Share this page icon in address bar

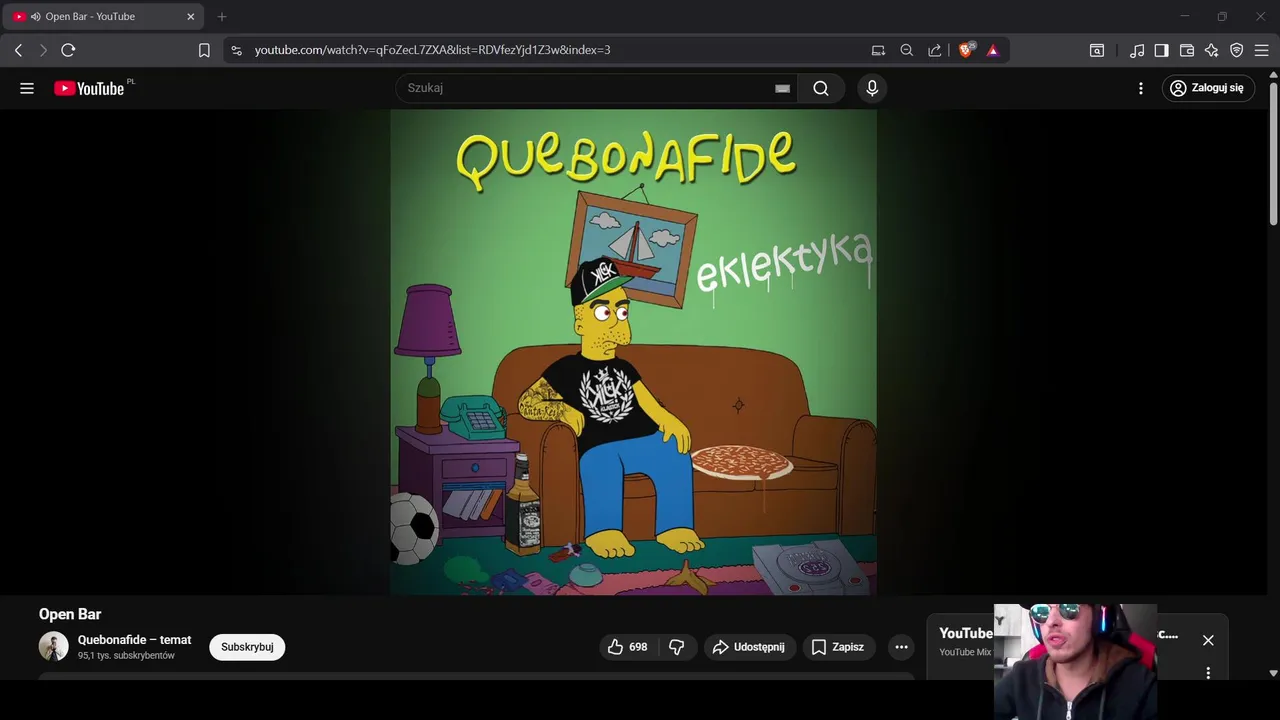coord(934,50)
